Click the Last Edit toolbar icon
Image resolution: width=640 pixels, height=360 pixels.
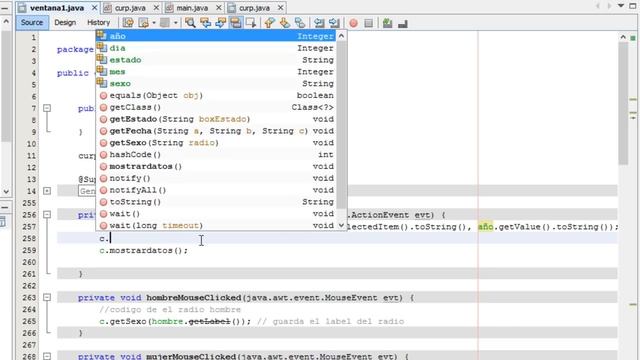point(128,23)
